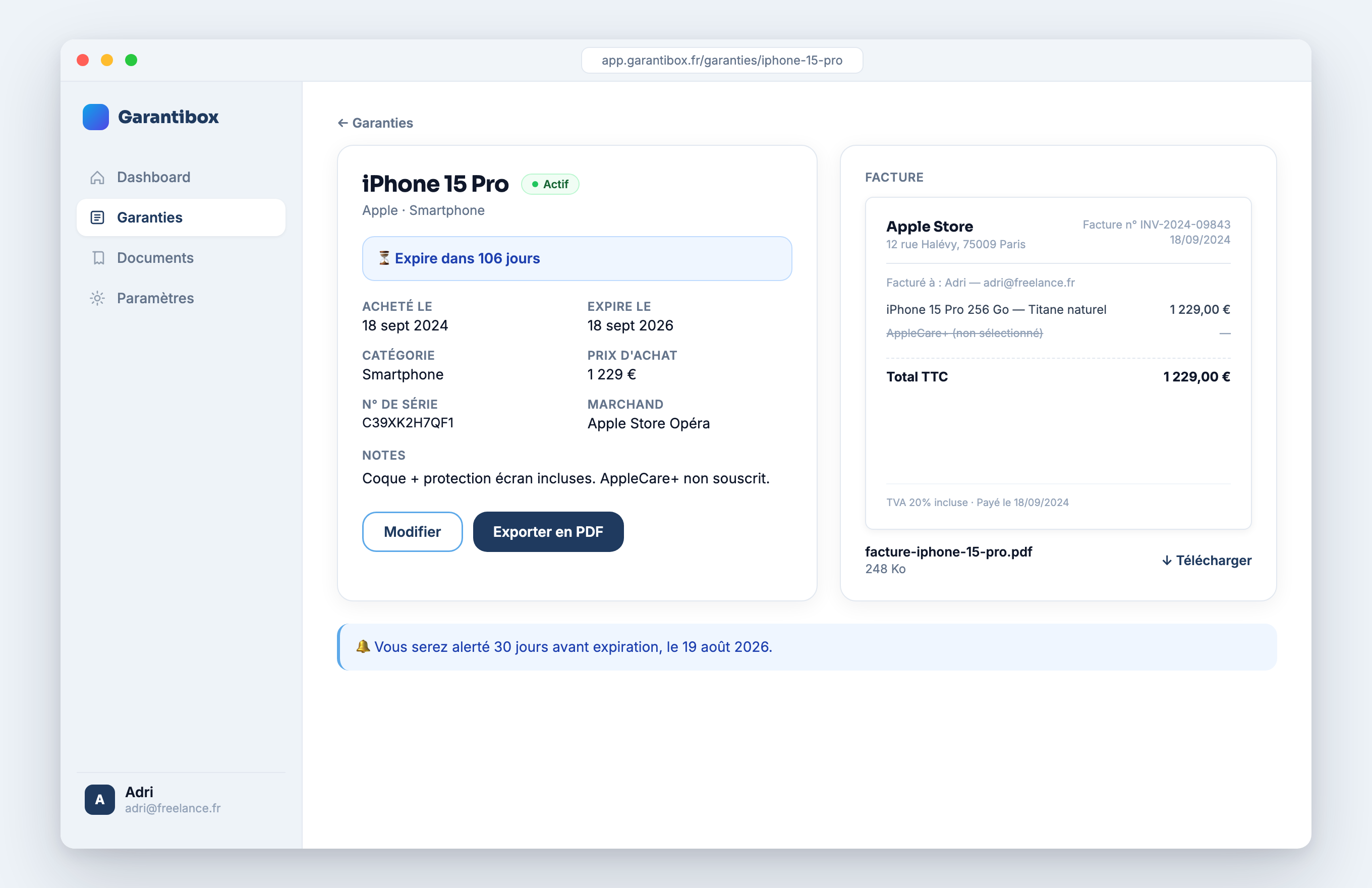Click the Apple · Smartphone subtitle
The image size is (1372, 888).
point(423,210)
